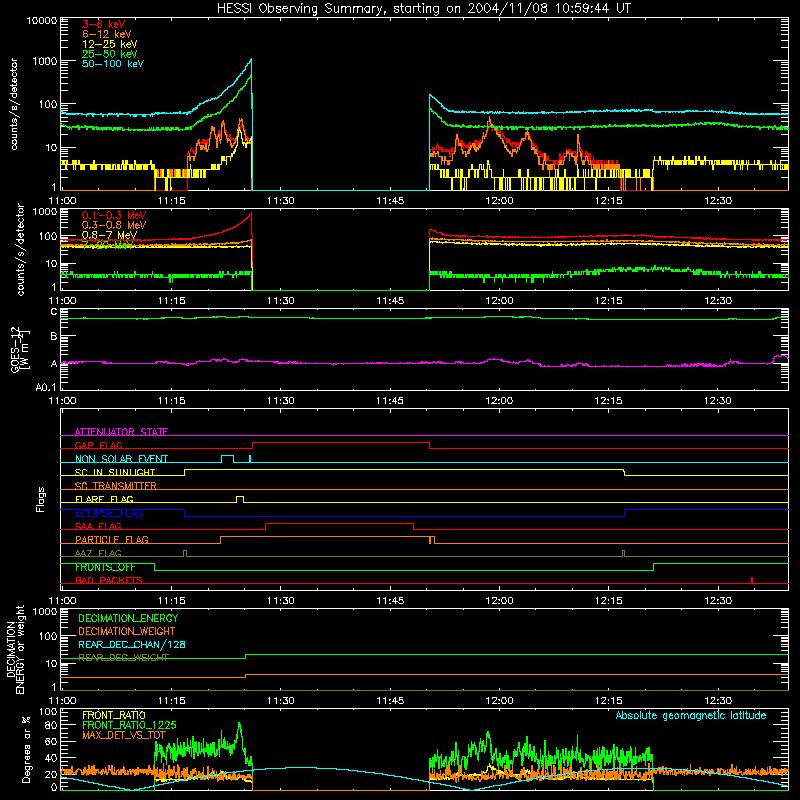Click the 11:45 time label under the top panel
The image size is (800, 800).
point(390,201)
